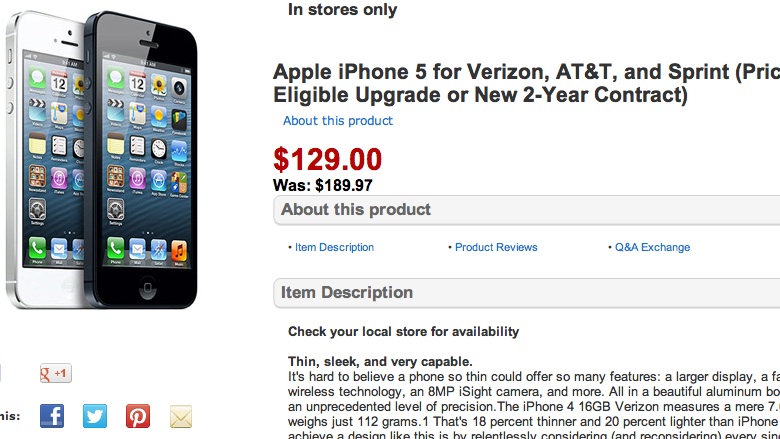Share this product on Facebook
This screenshot has height=439, width=780.
[x=52, y=416]
